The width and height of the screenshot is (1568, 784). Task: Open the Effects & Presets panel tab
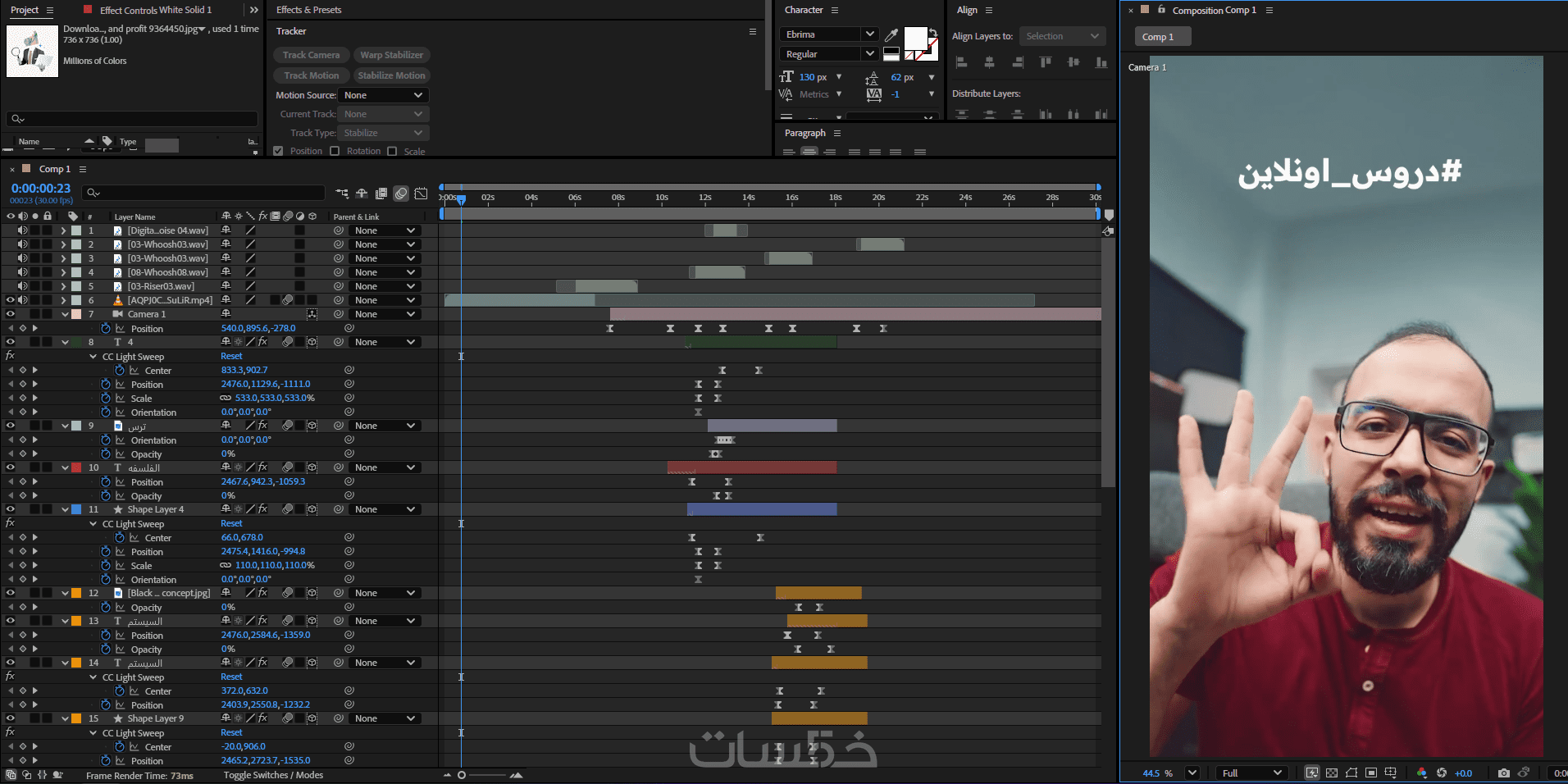coord(309,10)
